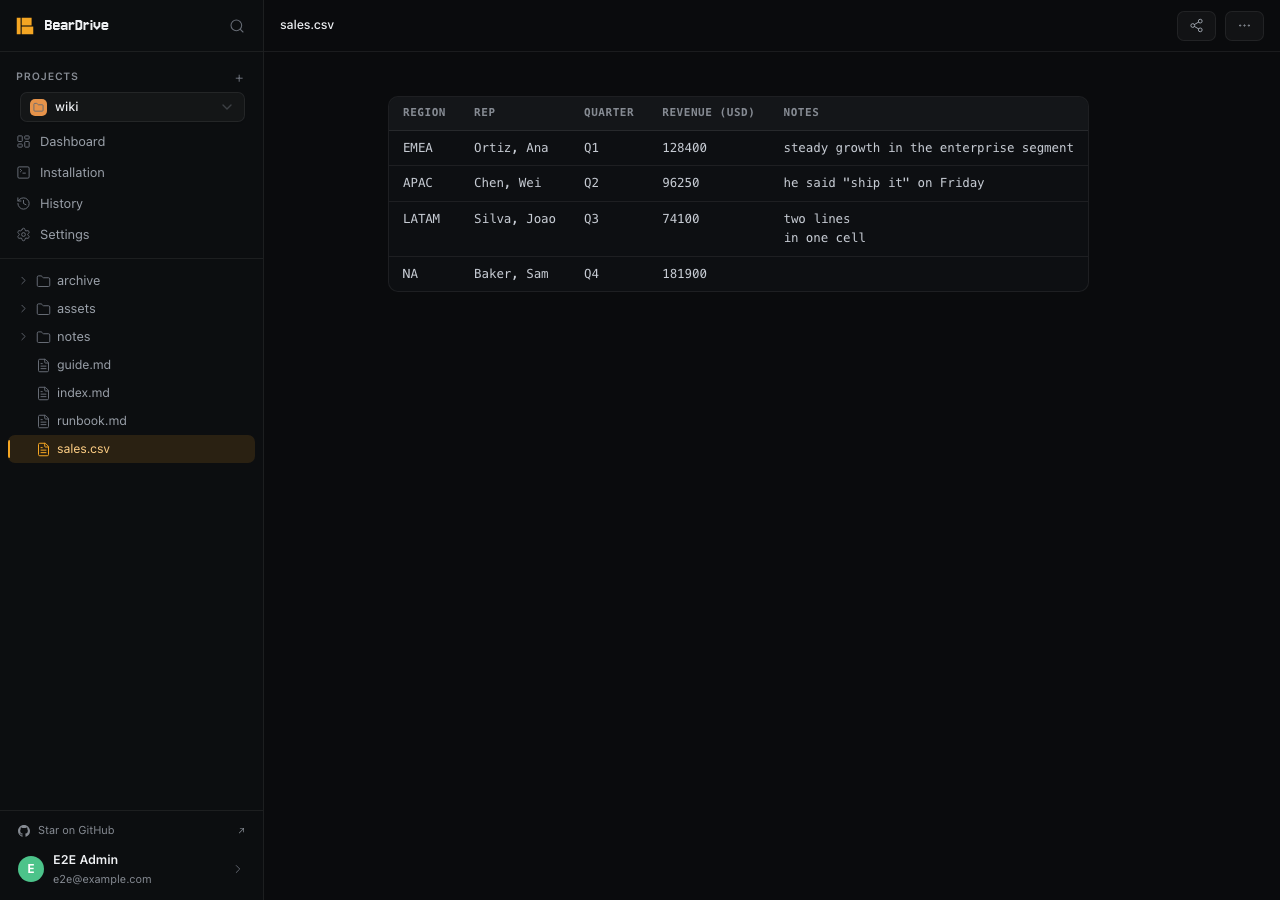Open Settings in sidebar
Viewport: 1280px width, 900px height.
pyautogui.click(x=132, y=235)
